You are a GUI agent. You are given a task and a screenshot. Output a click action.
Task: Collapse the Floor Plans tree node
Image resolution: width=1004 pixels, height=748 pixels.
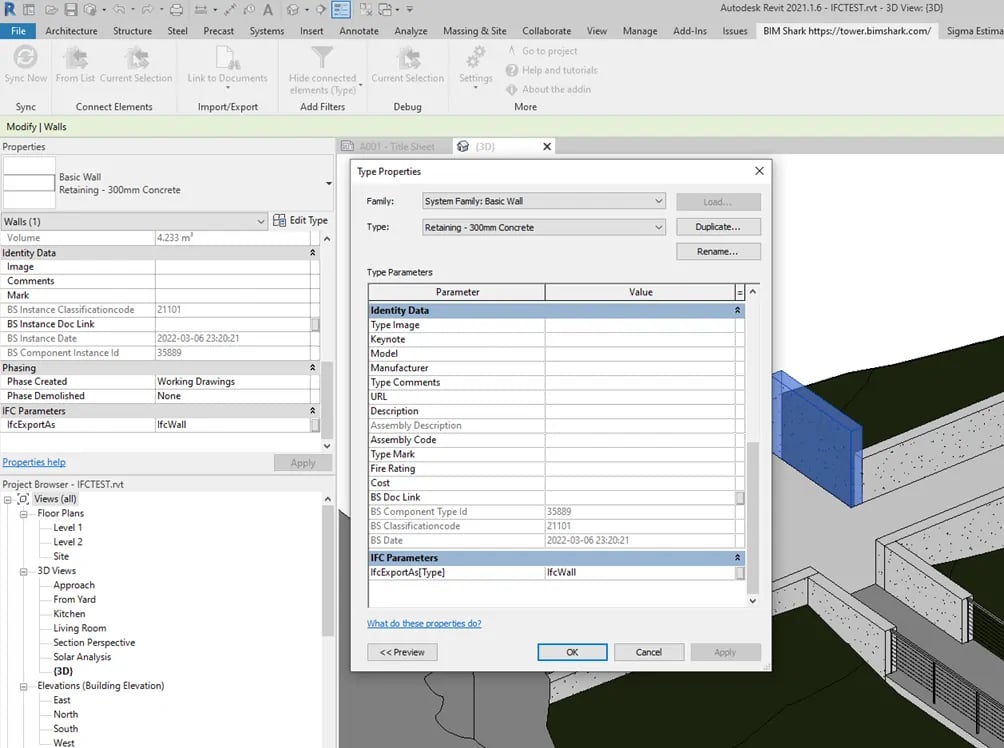24,514
